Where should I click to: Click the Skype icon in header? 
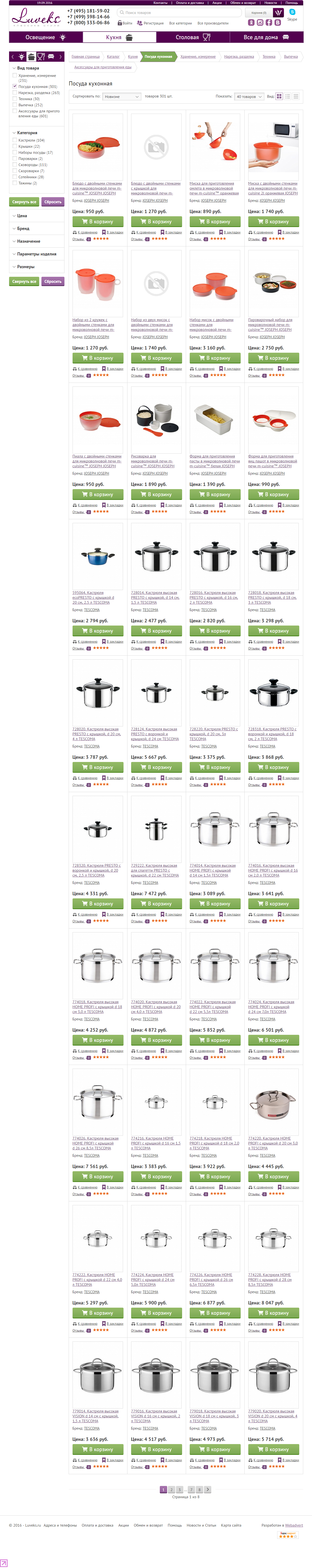click(292, 12)
